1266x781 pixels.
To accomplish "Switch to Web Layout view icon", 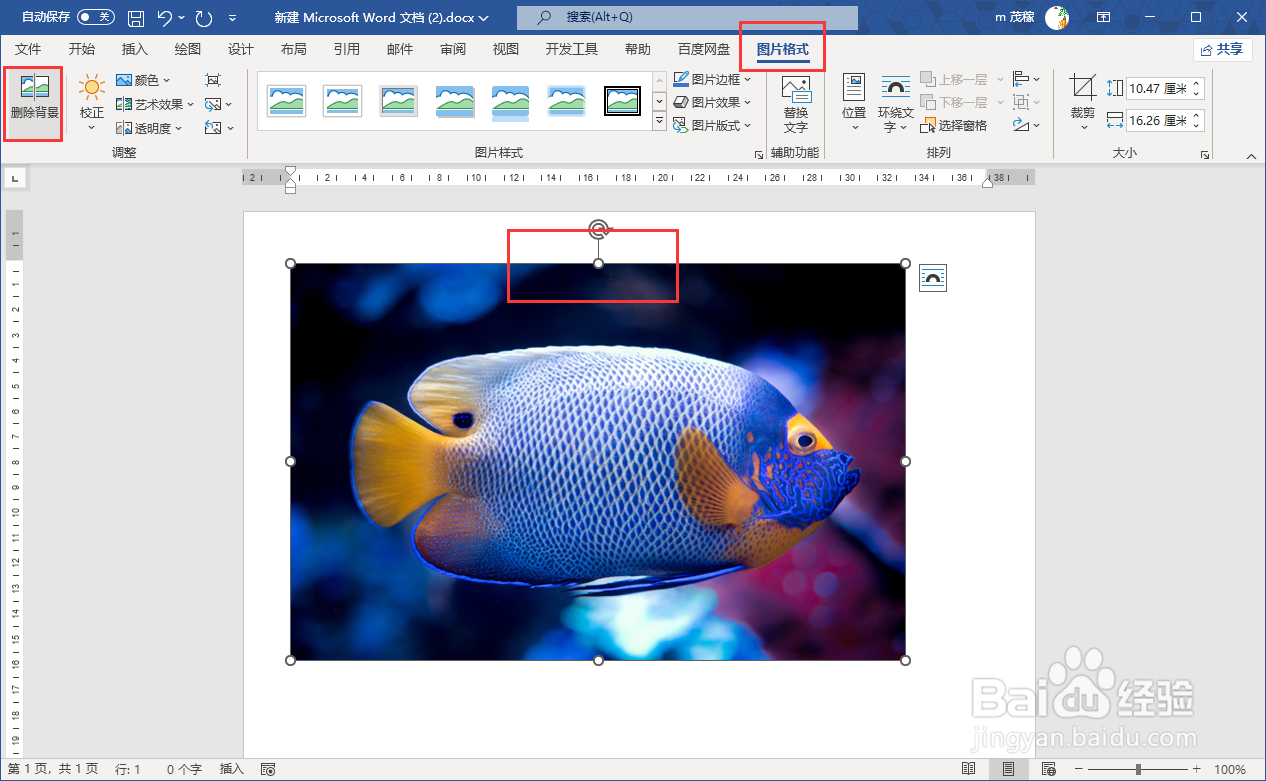I will click(1048, 769).
